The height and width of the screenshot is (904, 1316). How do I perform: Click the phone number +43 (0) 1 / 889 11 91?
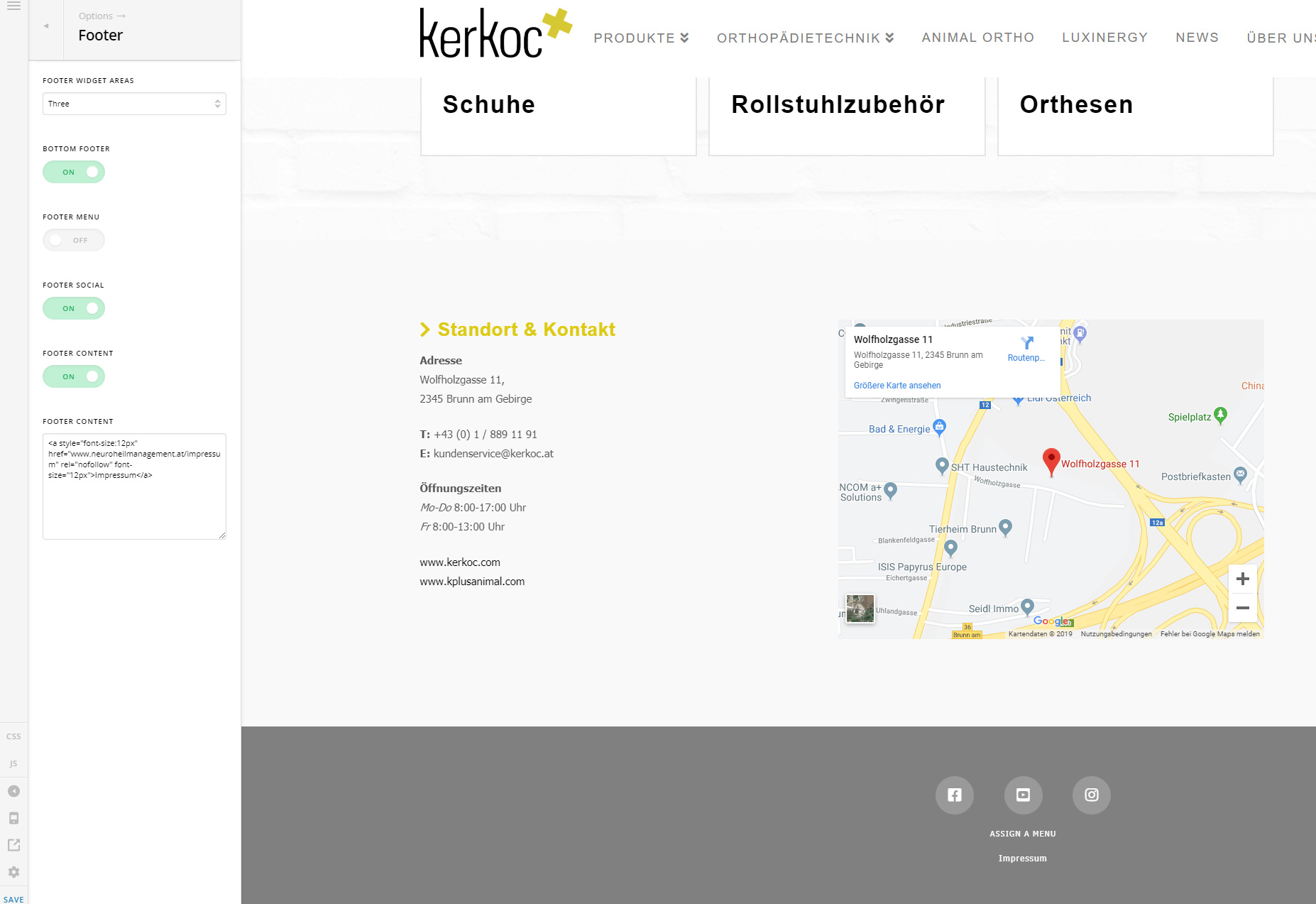point(486,435)
